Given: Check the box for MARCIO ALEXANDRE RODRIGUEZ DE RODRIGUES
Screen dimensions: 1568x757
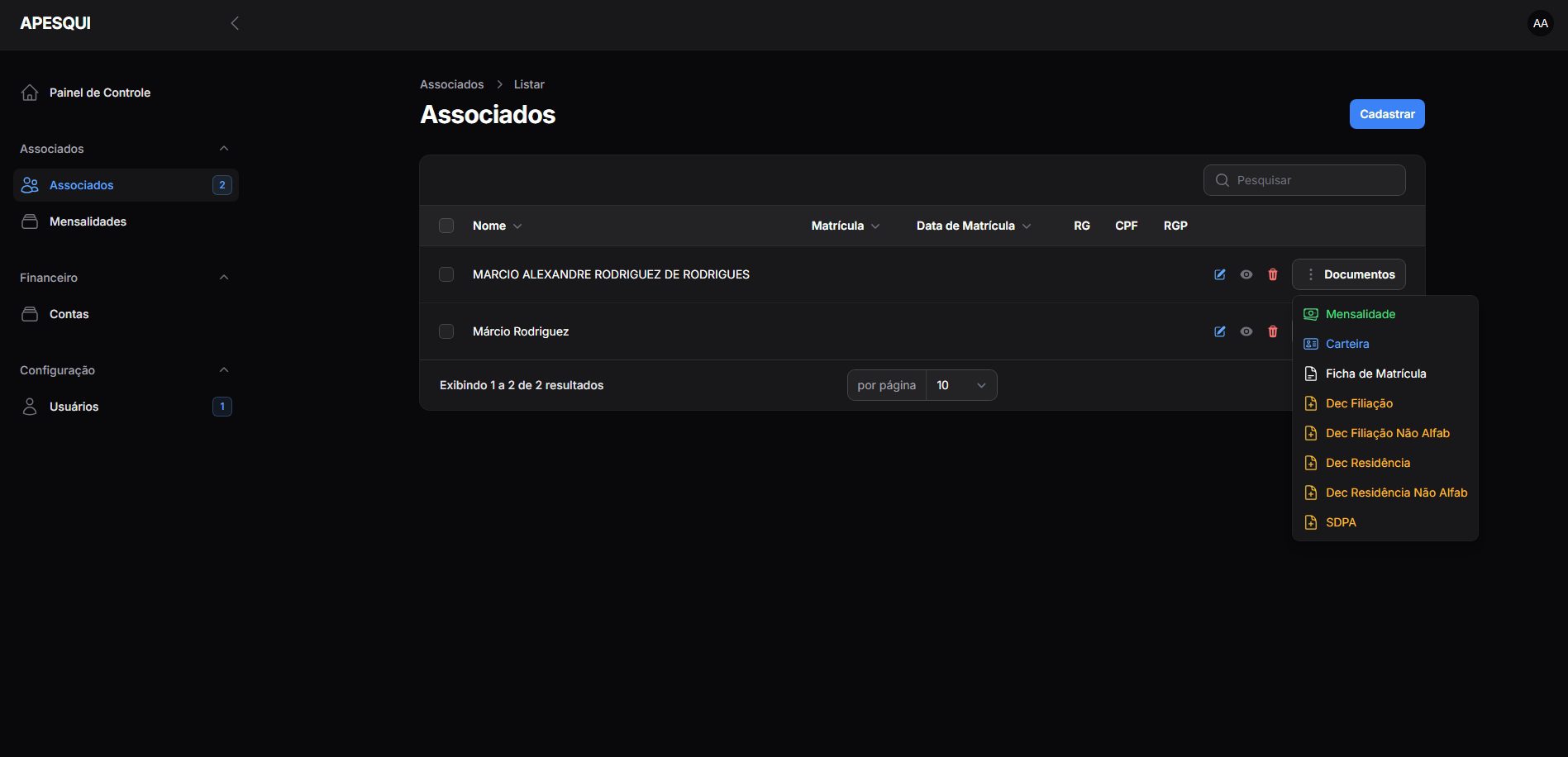Looking at the screenshot, I should pyautogui.click(x=446, y=274).
